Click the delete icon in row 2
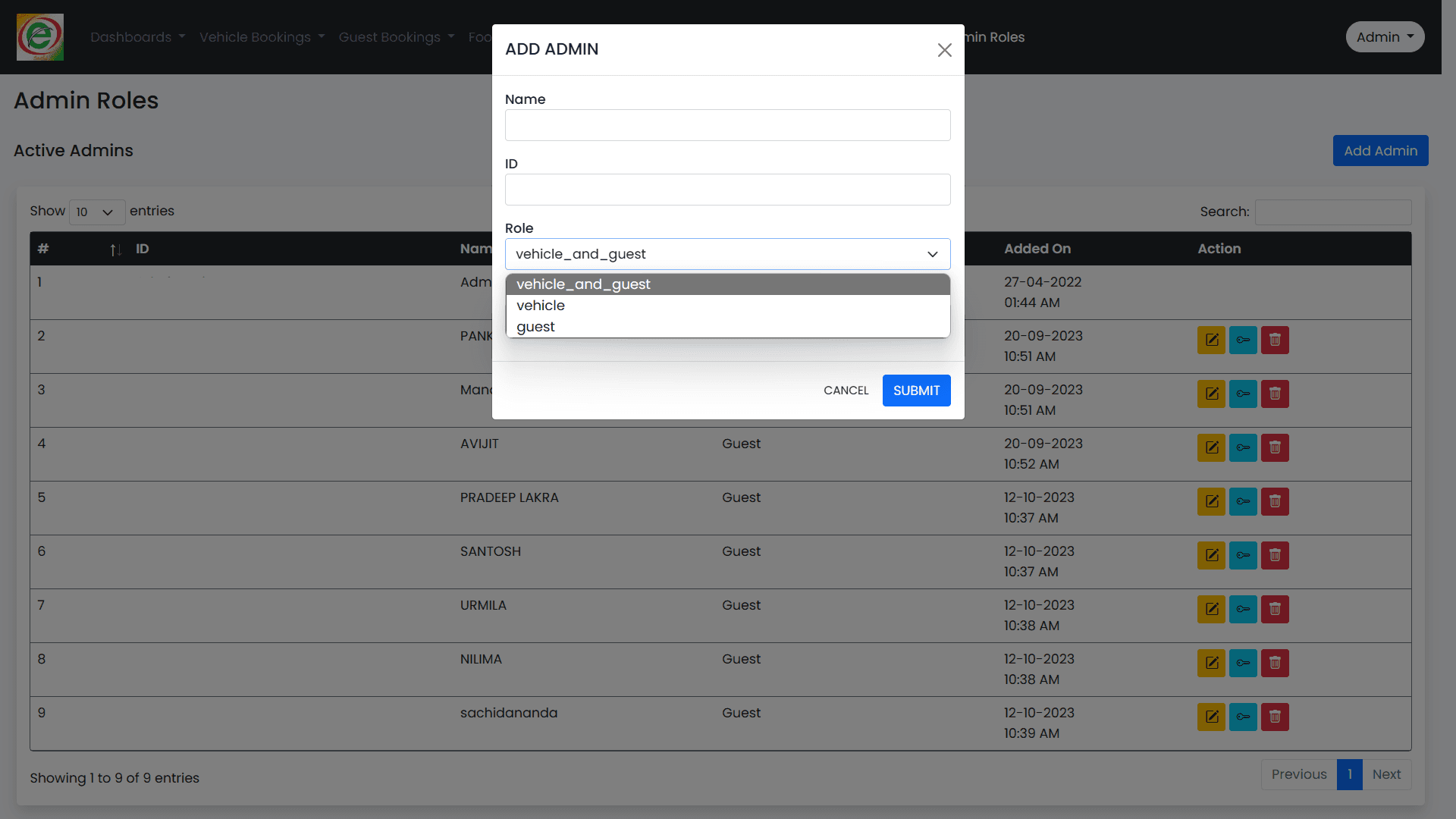The width and height of the screenshot is (1456, 819). tap(1274, 340)
